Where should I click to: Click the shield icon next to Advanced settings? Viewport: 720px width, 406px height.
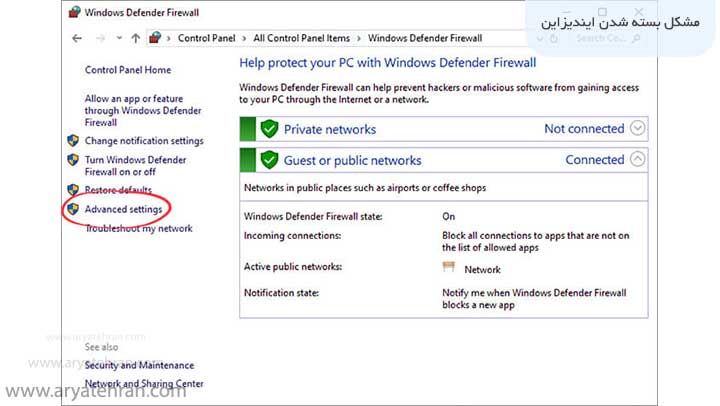[x=72, y=209]
